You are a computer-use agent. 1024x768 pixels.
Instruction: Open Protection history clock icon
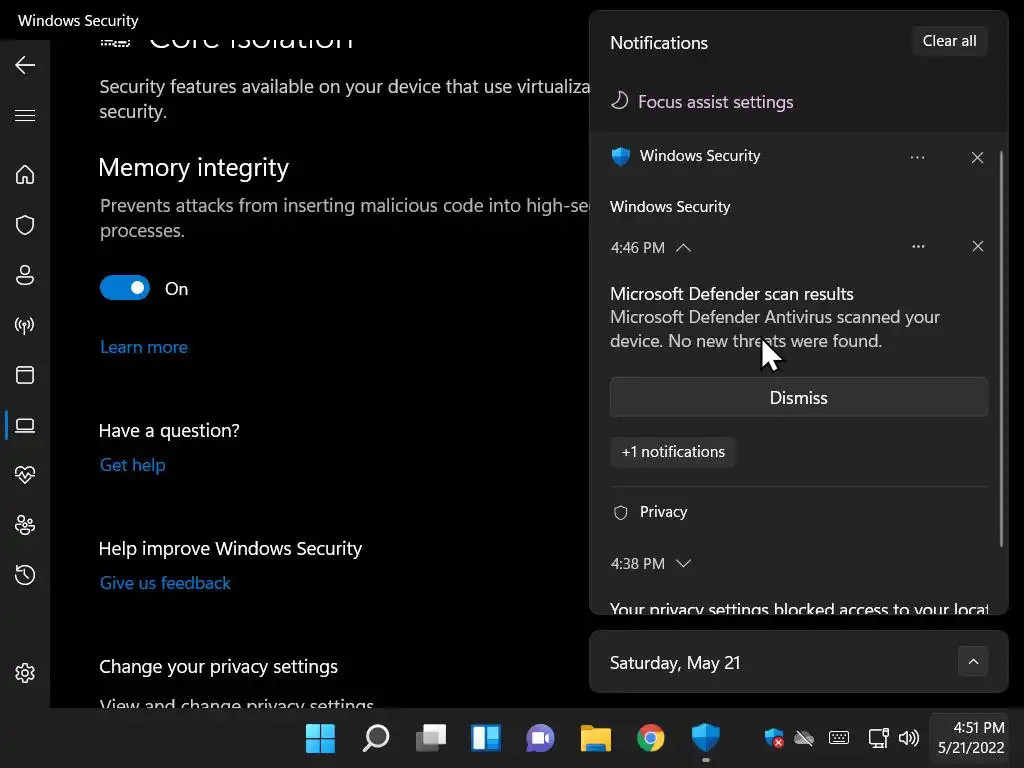25,575
